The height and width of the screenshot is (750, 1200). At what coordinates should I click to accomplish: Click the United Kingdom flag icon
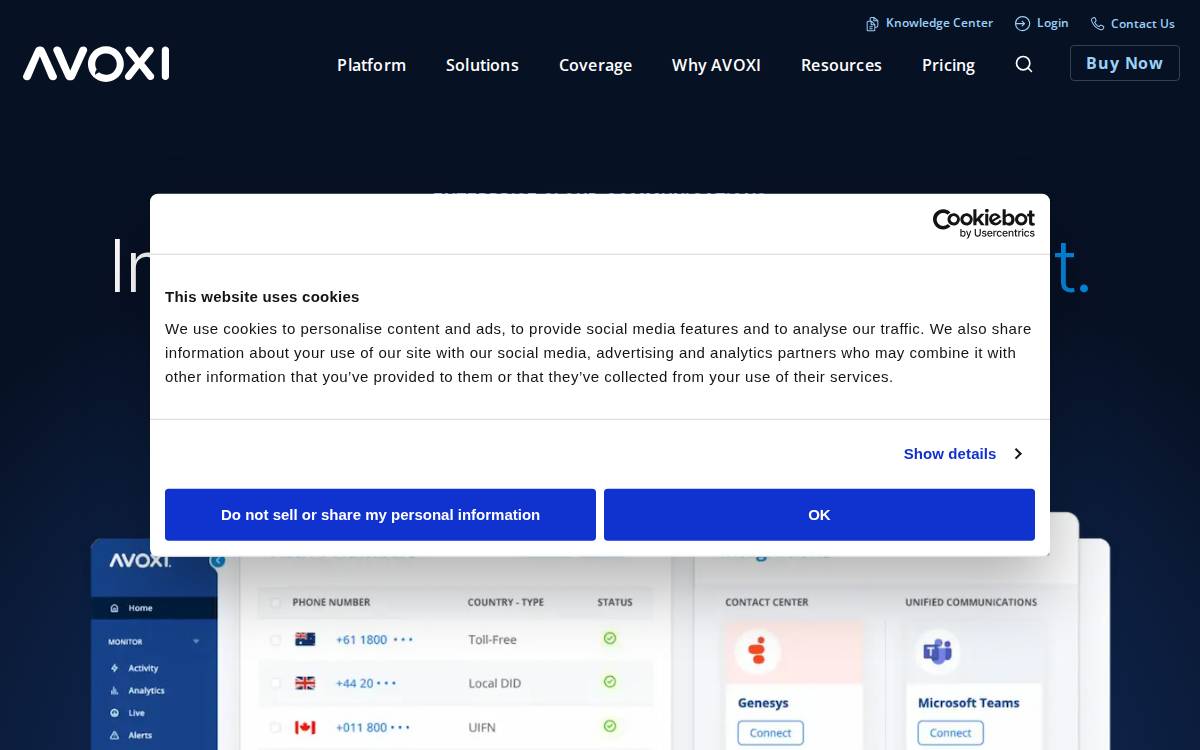pyautogui.click(x=305, y=683)
